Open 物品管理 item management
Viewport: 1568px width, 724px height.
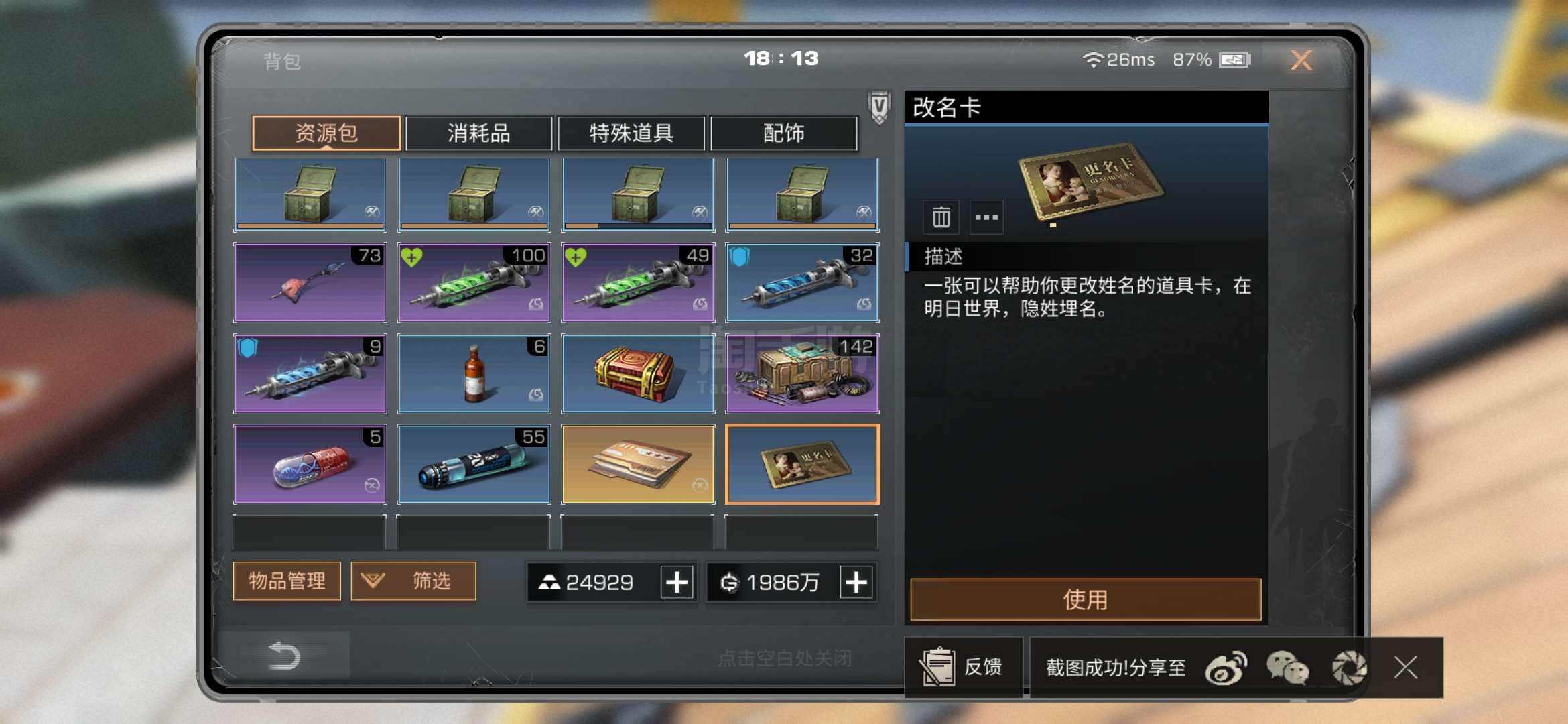[x=287, y=581]
